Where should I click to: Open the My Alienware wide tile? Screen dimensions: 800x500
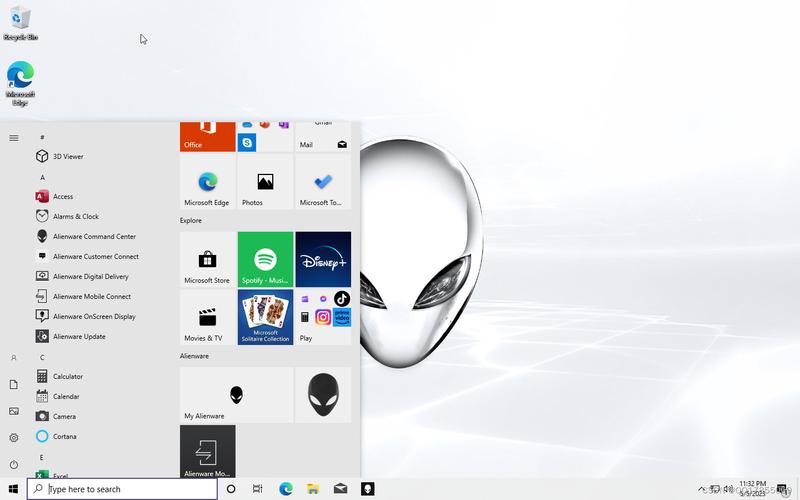point(237,395)
